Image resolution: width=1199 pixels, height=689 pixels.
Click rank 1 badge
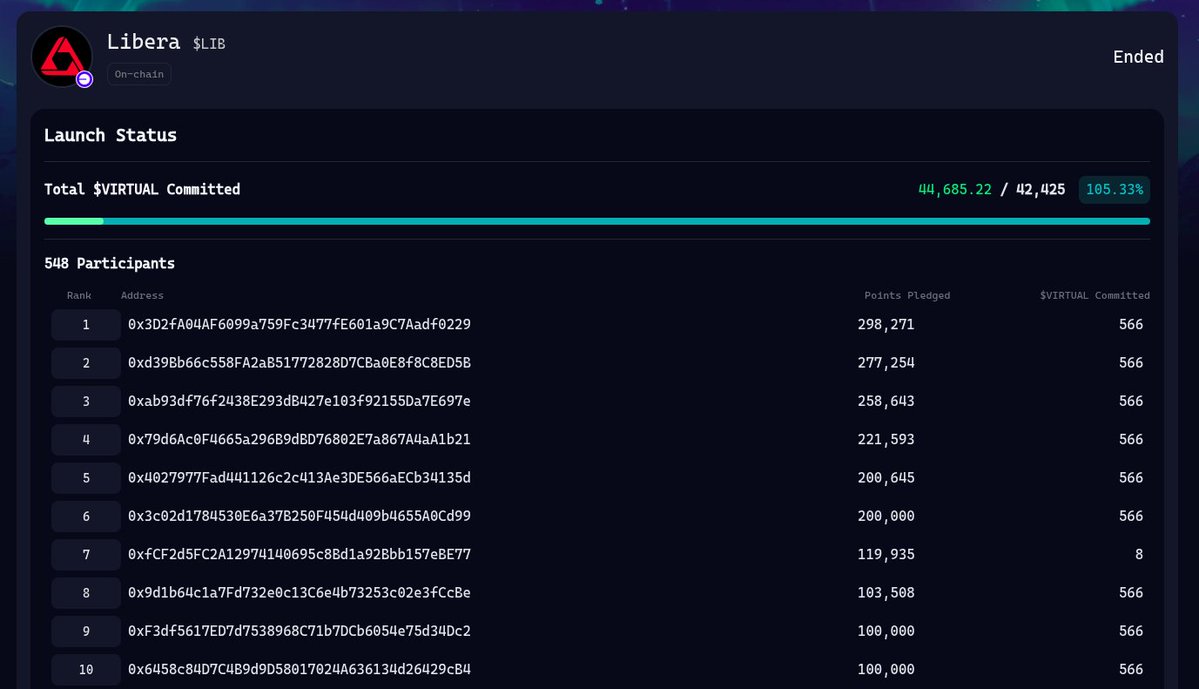click(x=86, y=324)
